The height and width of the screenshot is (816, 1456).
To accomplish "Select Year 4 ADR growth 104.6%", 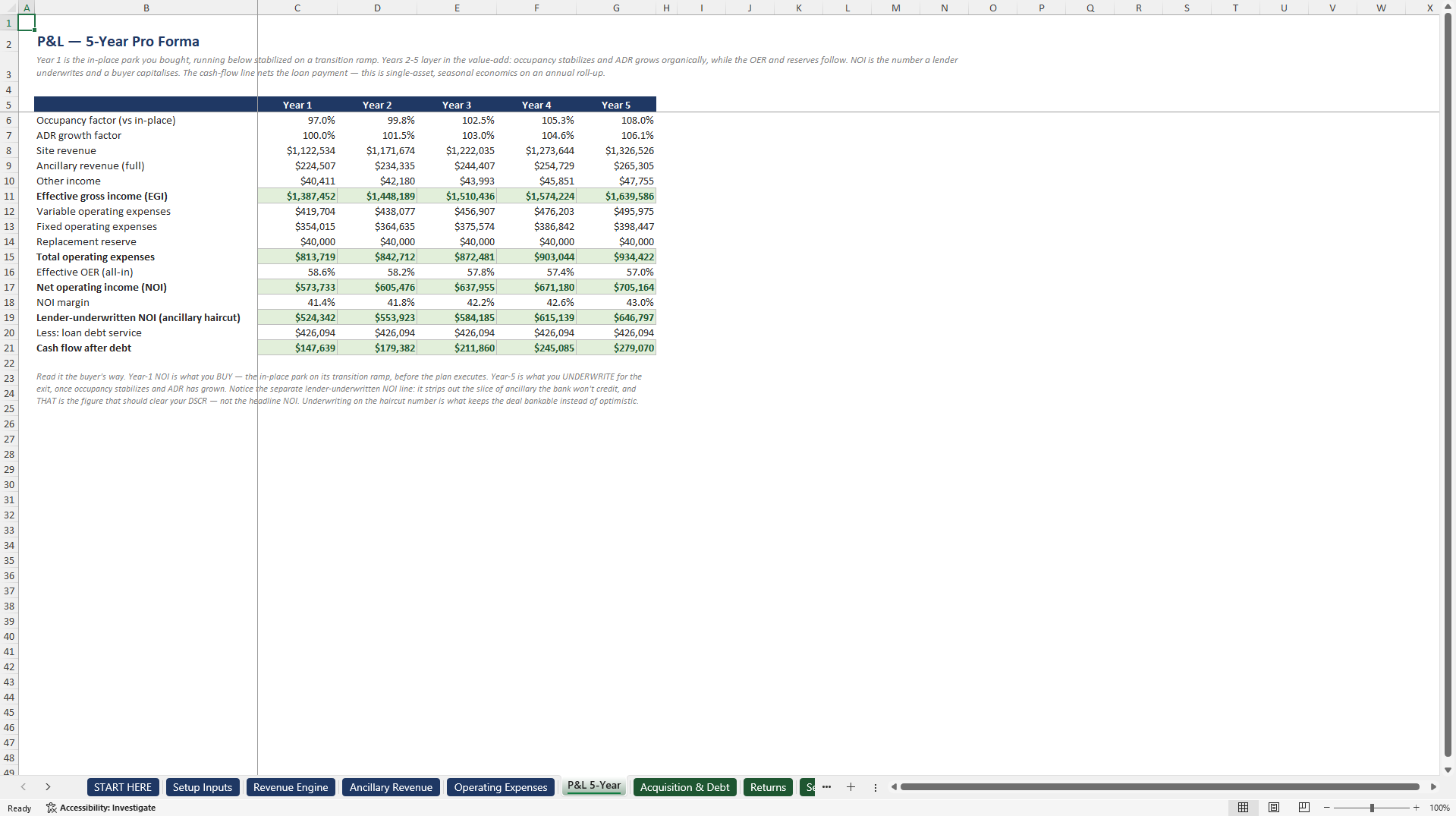I will (x=536, y=135).
